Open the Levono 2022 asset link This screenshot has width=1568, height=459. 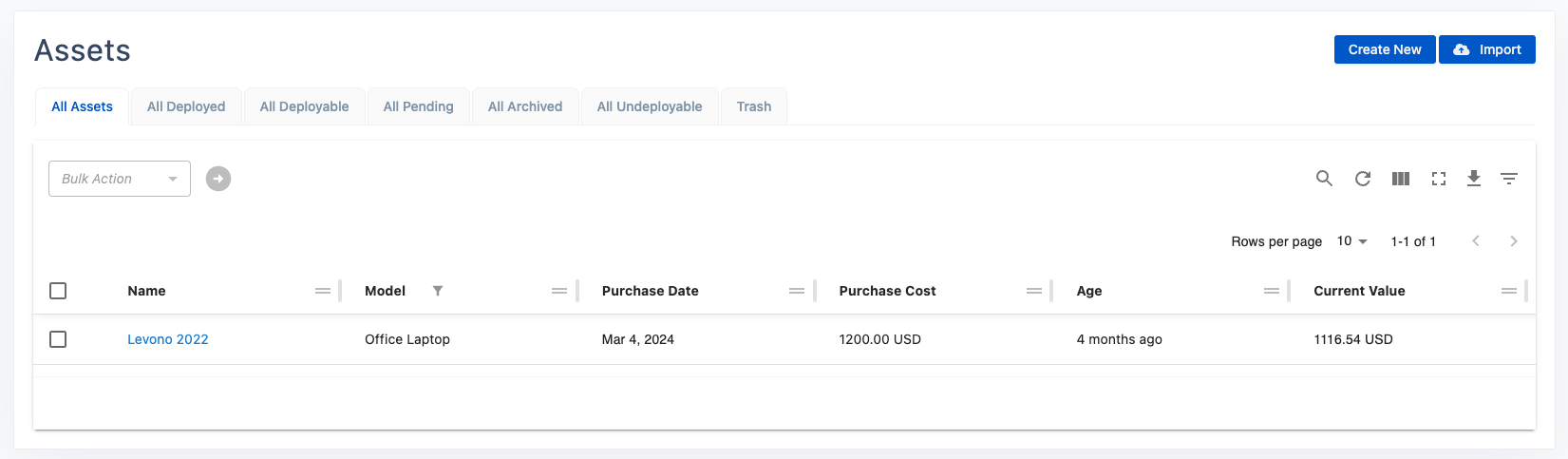(x=168, y=339)
